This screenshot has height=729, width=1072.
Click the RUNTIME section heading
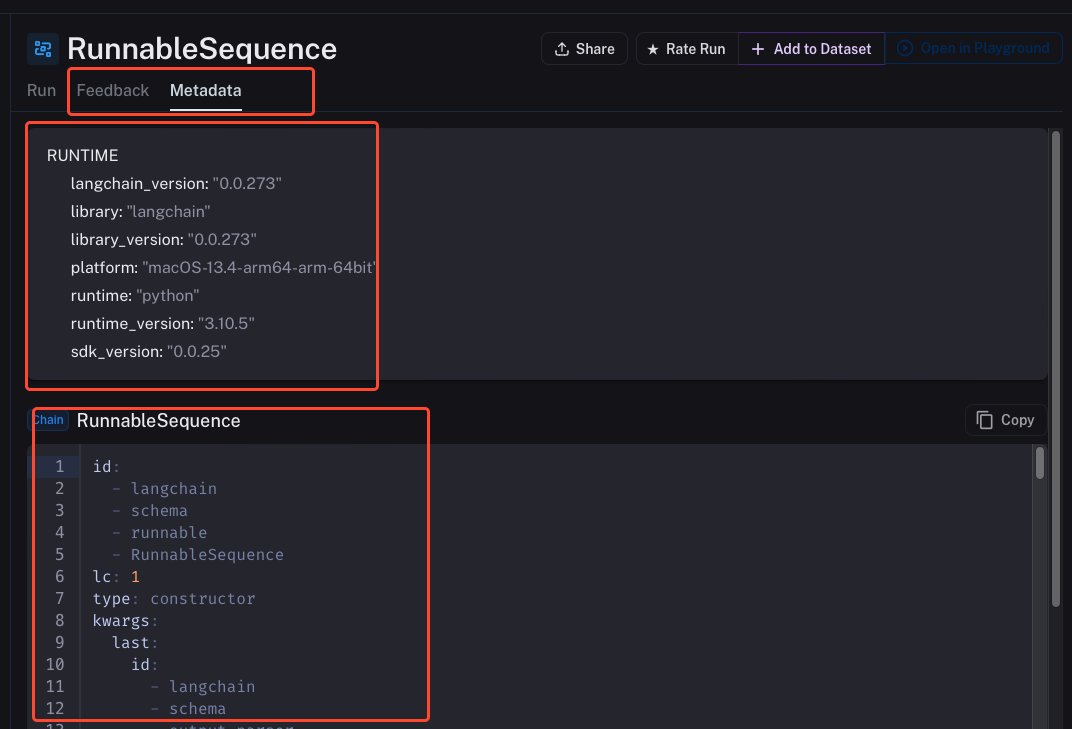(82, 156)
